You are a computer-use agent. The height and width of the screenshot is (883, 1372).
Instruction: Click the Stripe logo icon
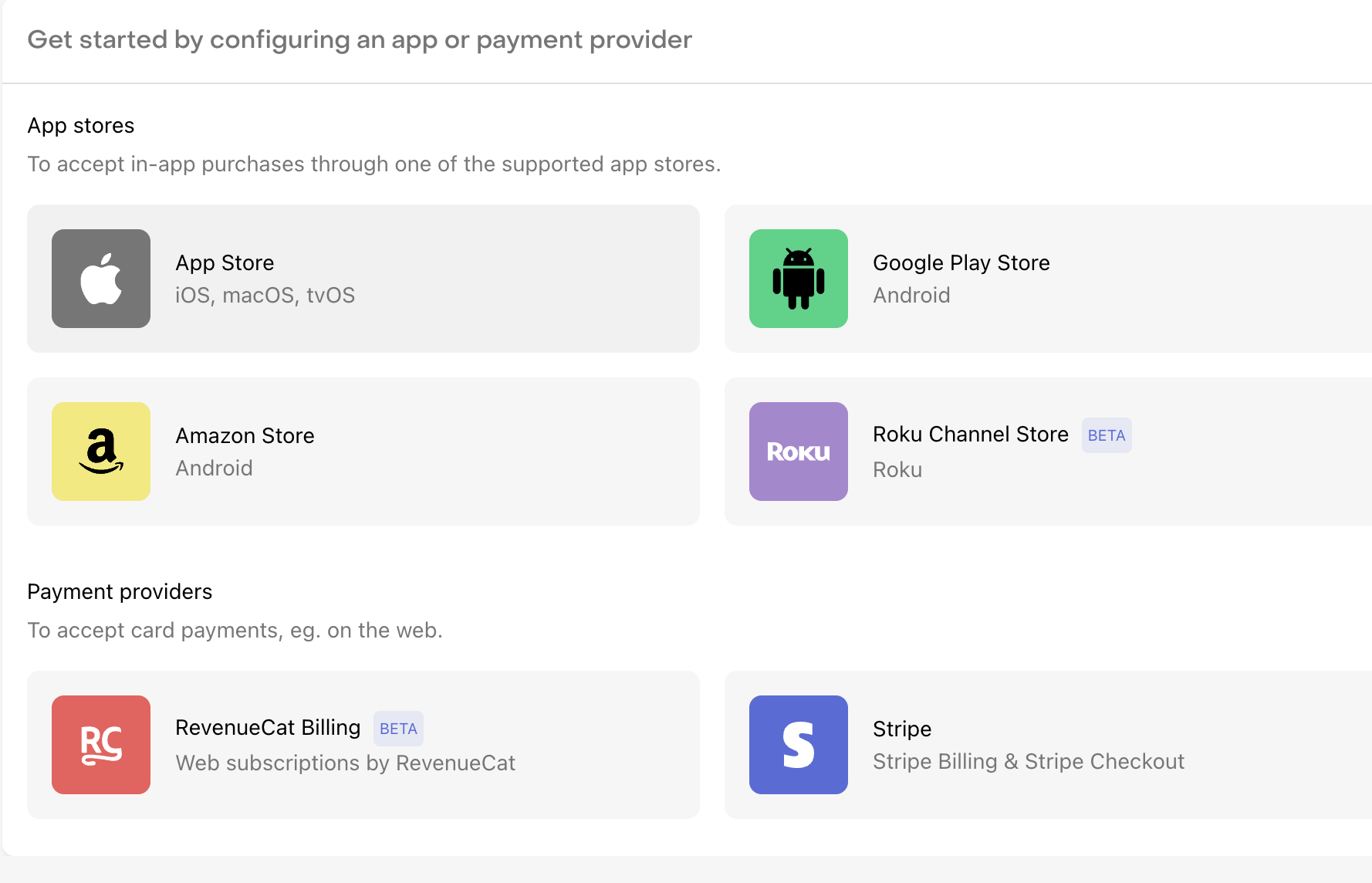798,744
